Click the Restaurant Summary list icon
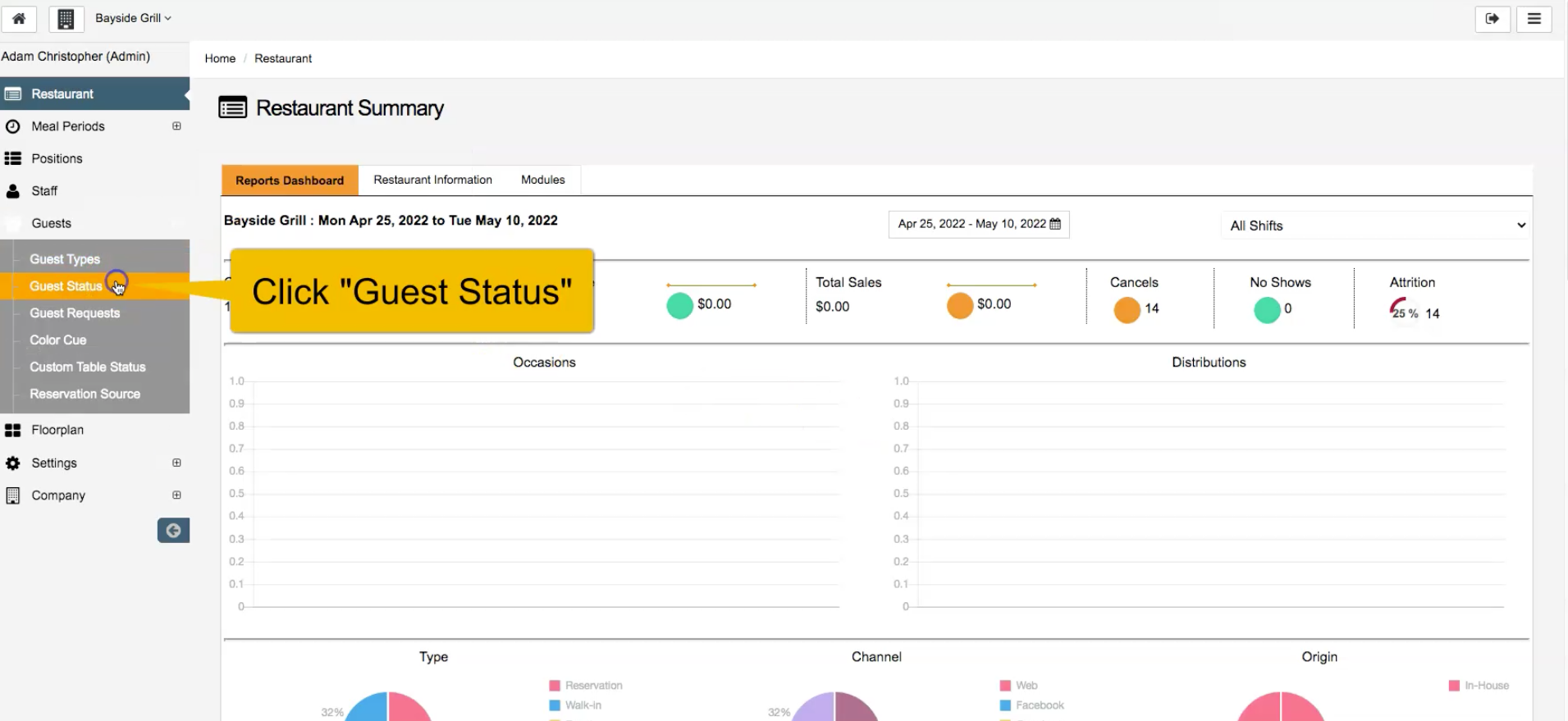The width and height of the screenshot is (1568, 721). pyautogui.click(x=232, y=107)
